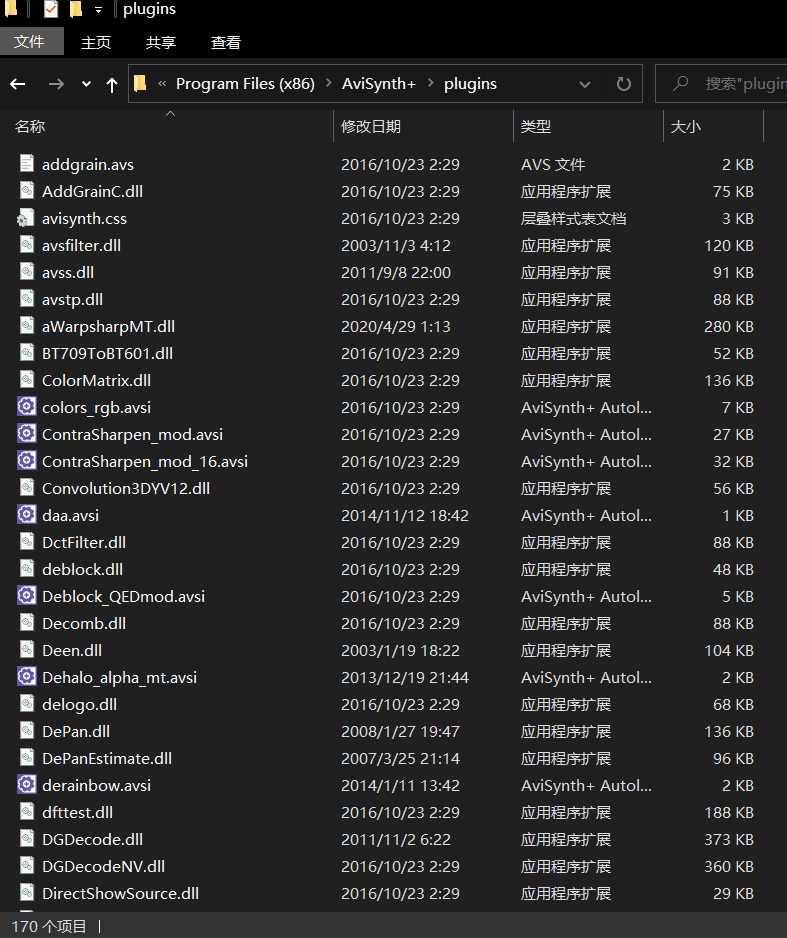Expand chevron after AviSynth+ breadcrumb

click(x=430, y=83)
